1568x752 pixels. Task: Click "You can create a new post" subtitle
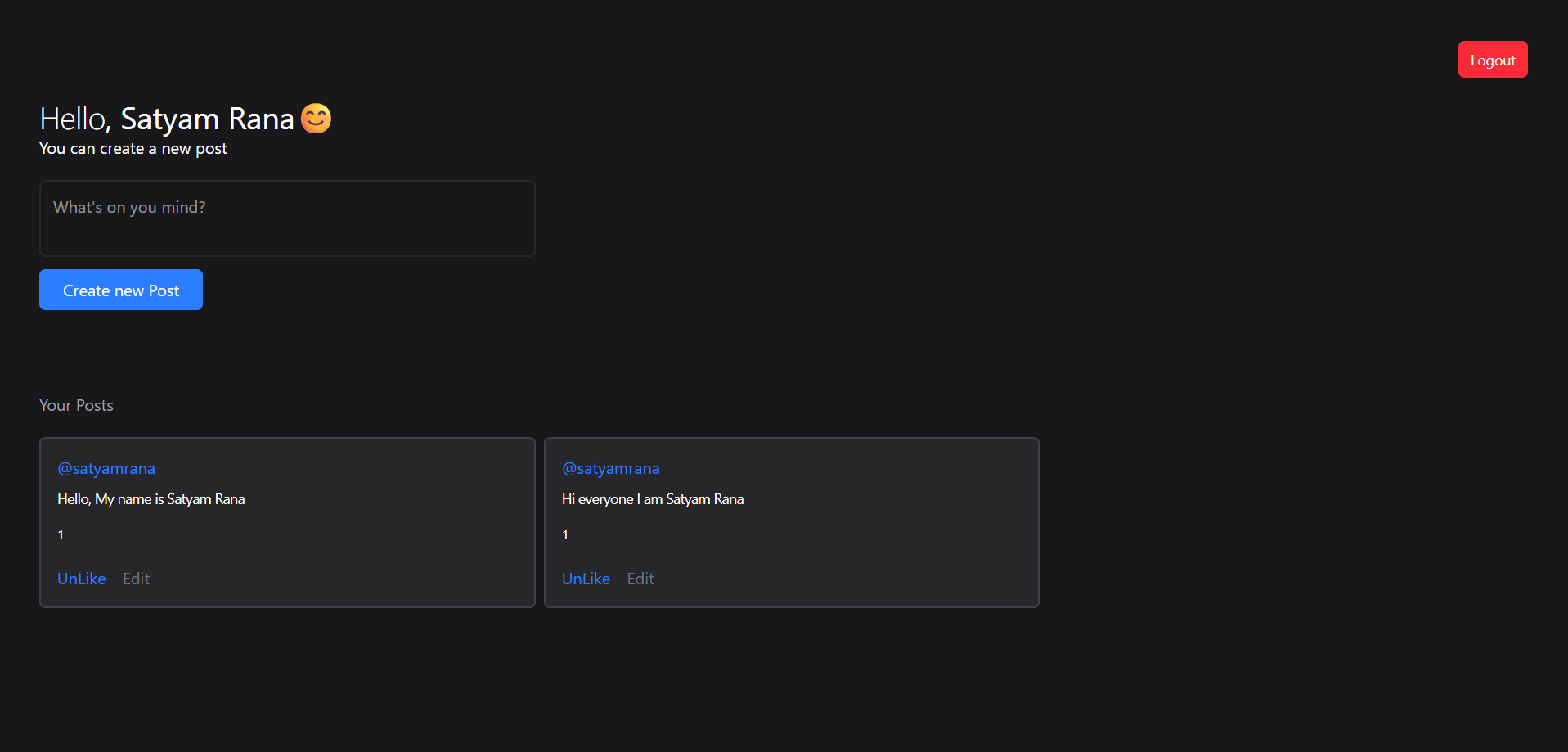(133, 149)
